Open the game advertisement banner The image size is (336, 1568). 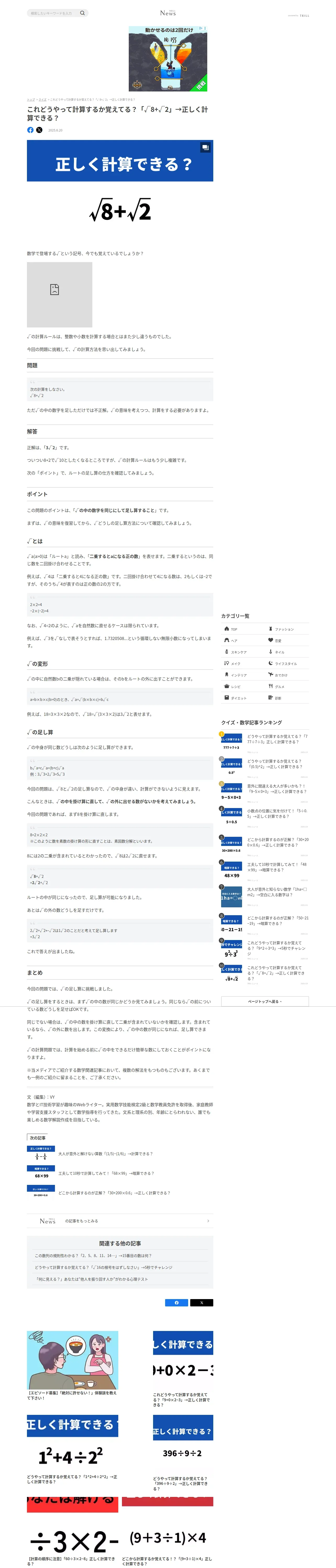point(168,59)
